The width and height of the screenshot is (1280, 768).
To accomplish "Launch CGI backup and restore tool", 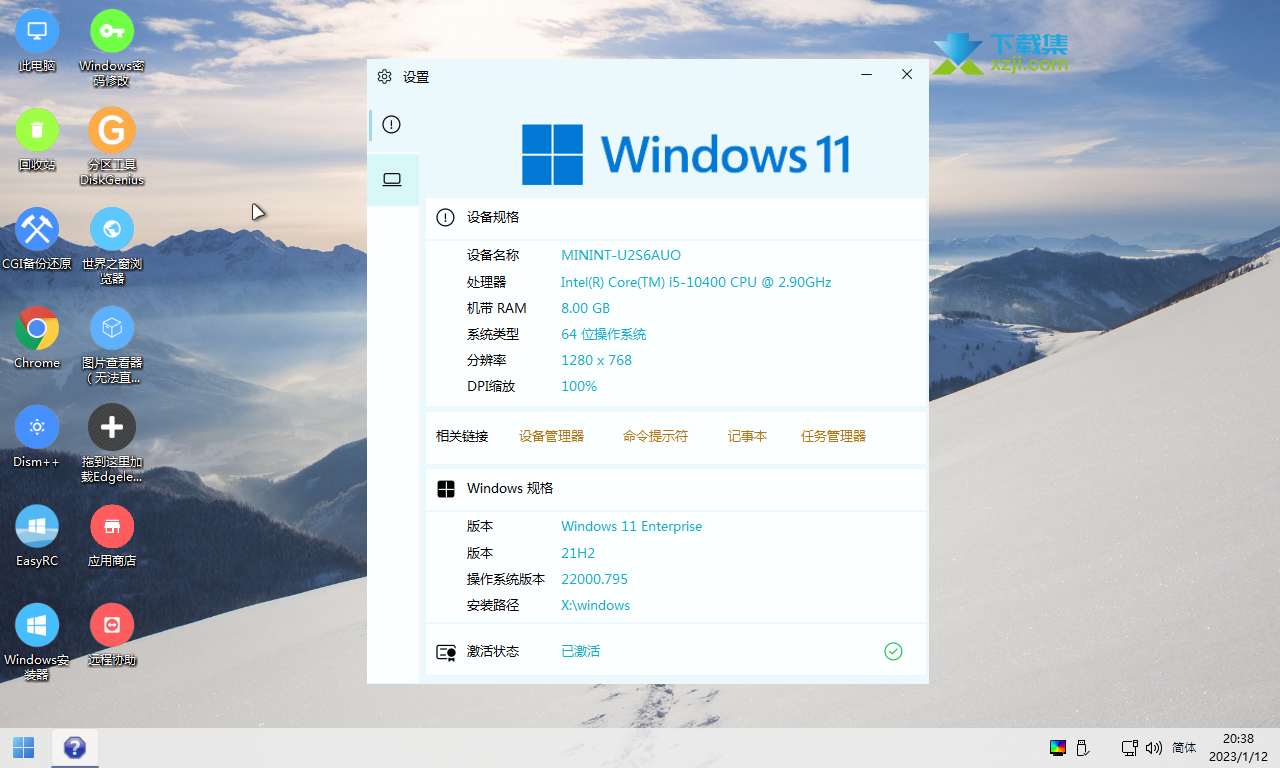I will pyautogui.click(x=37, y=229).
